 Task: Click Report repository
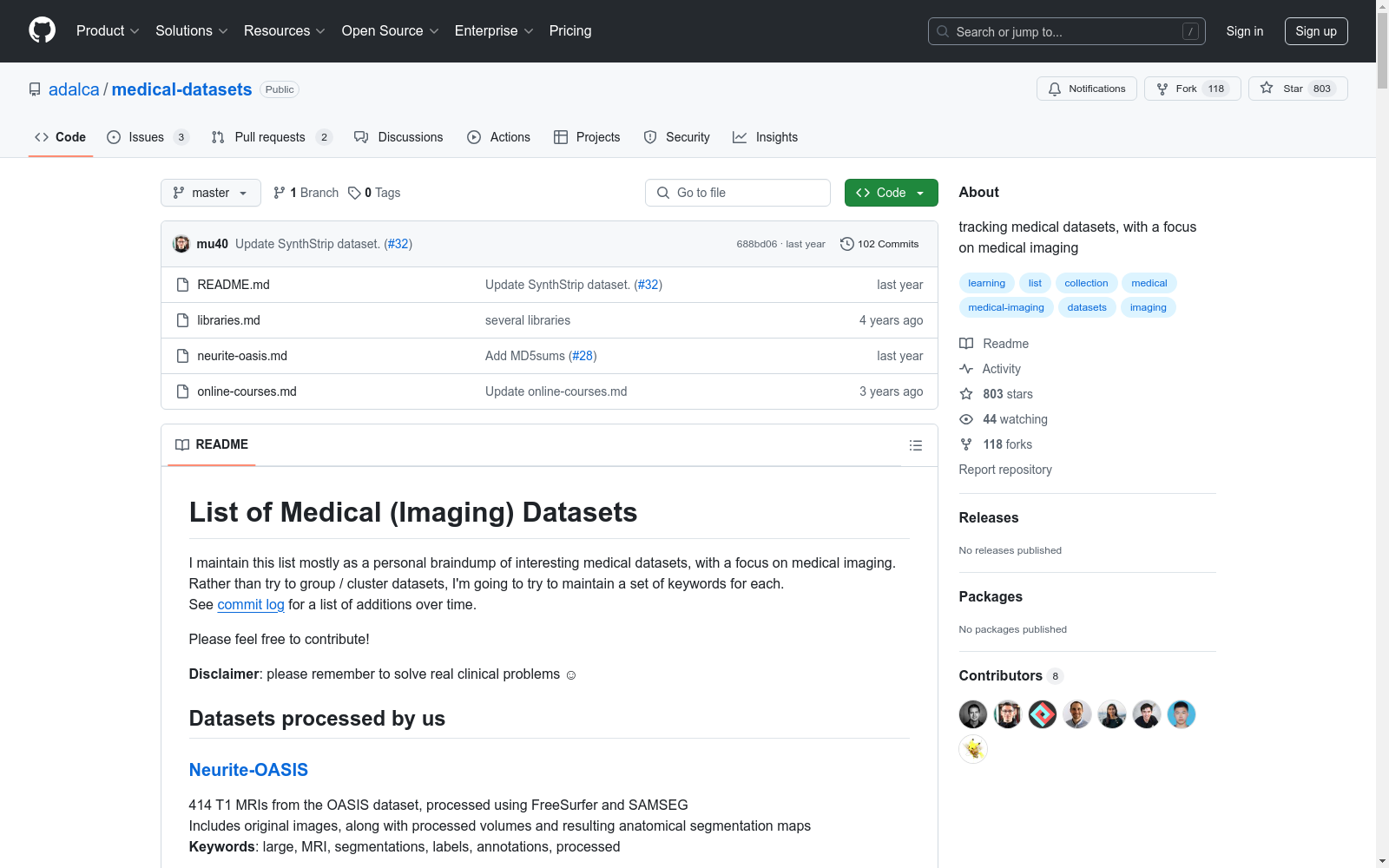click(1005, 470)
